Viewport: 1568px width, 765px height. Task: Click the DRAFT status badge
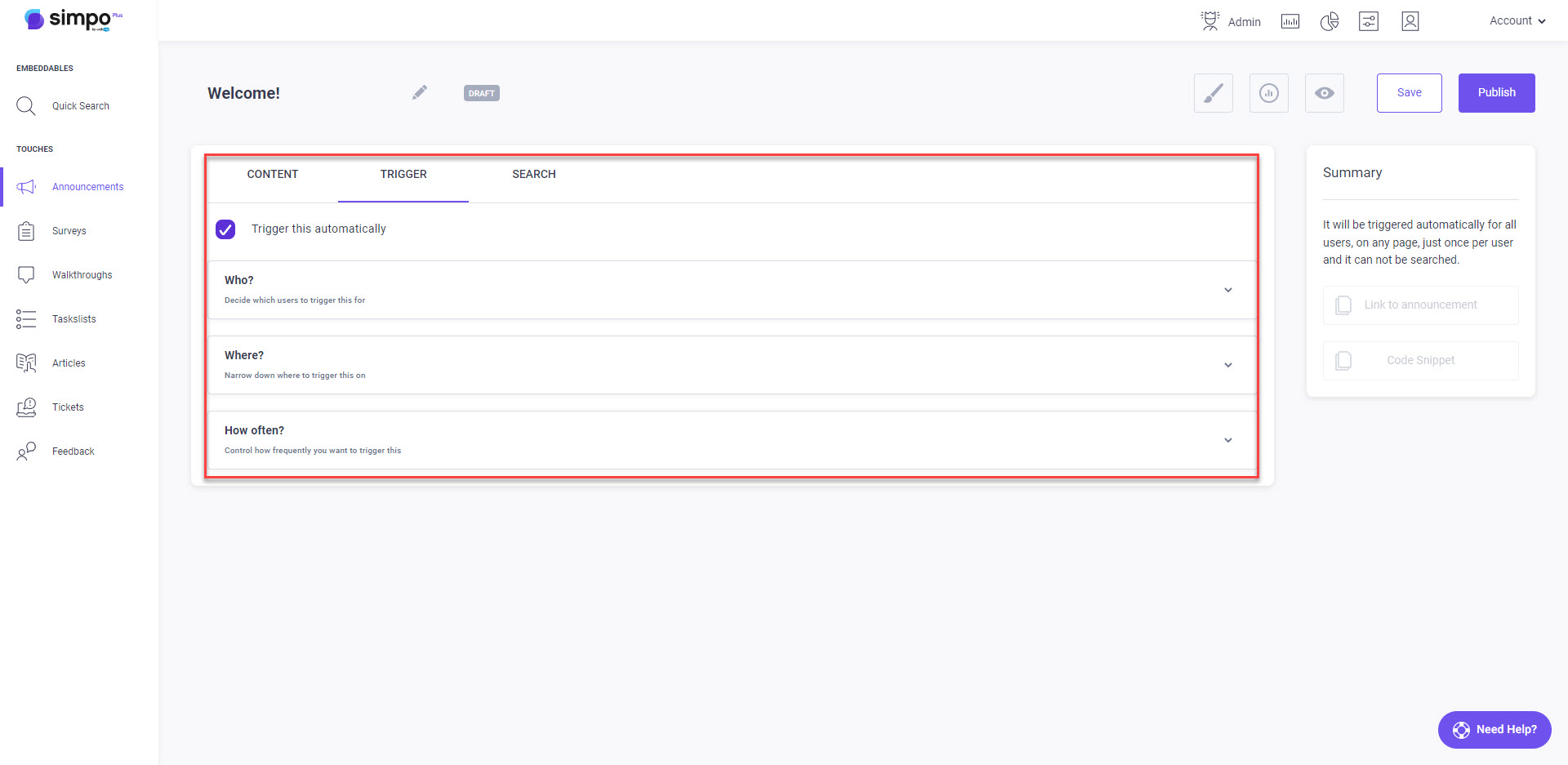[x=482, y=93]
